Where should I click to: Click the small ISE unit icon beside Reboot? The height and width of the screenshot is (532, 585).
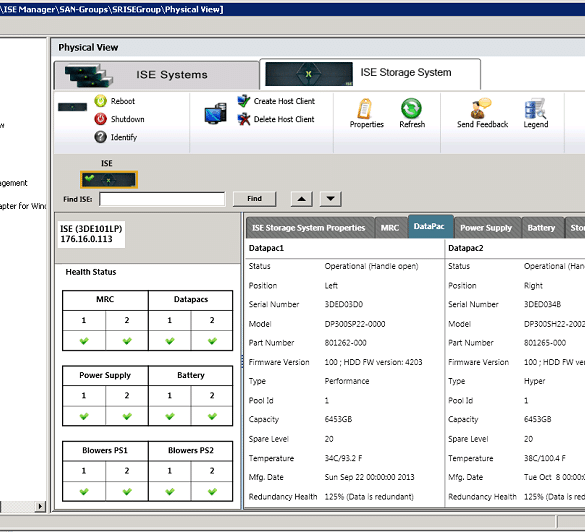(x=72, y=107)
